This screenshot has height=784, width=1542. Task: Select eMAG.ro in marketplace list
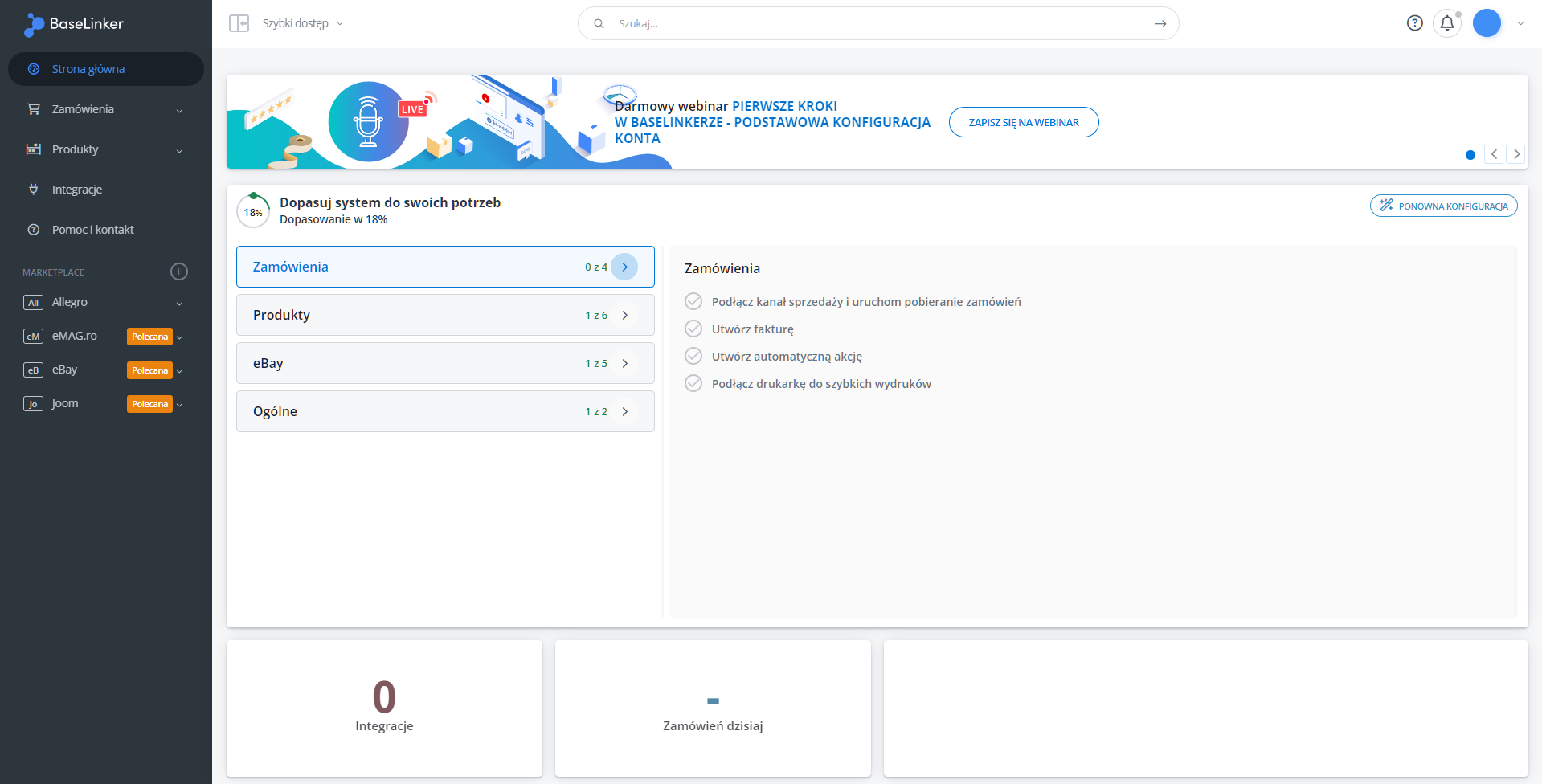[75, 336]
